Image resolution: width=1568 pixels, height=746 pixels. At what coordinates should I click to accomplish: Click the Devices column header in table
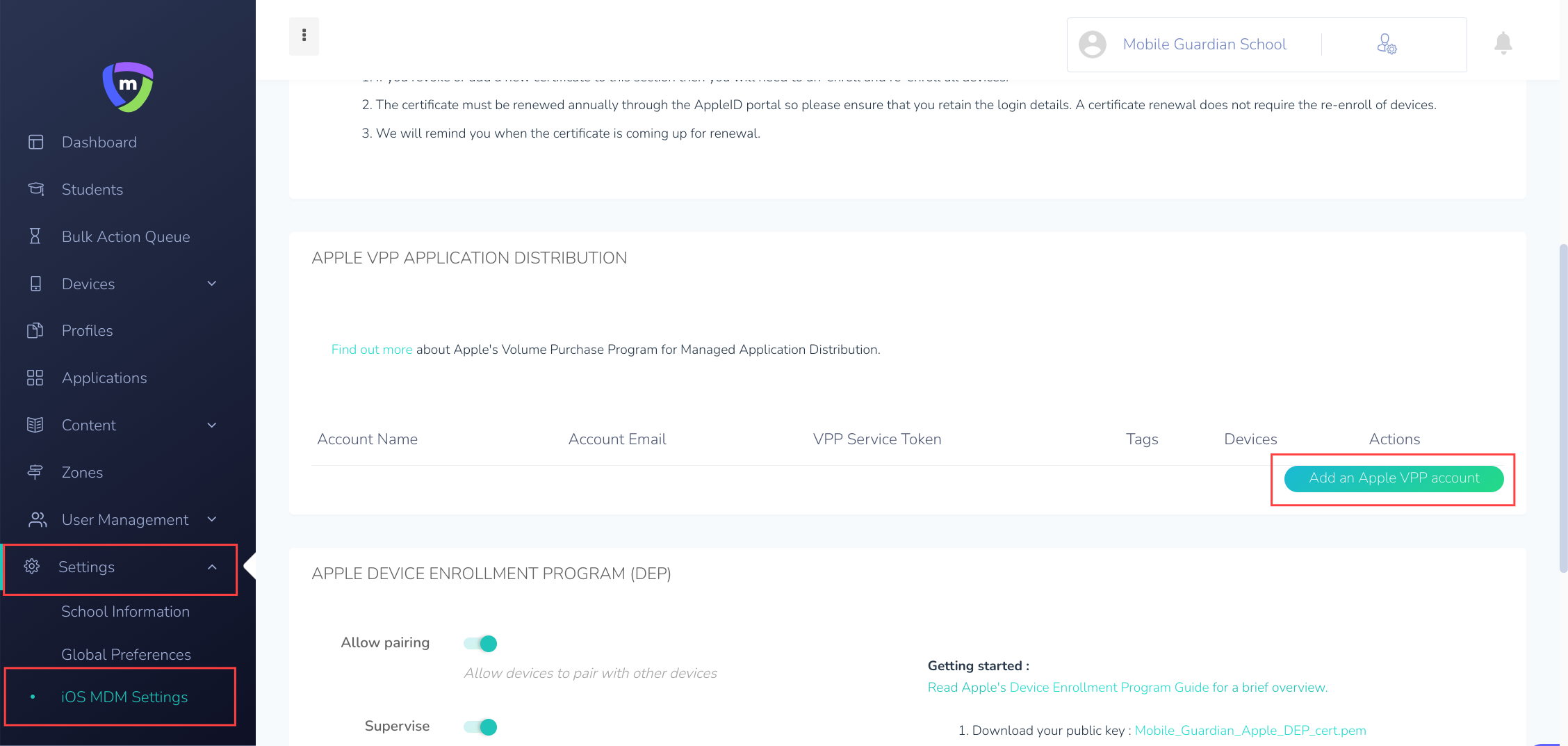coord(1250,439)
